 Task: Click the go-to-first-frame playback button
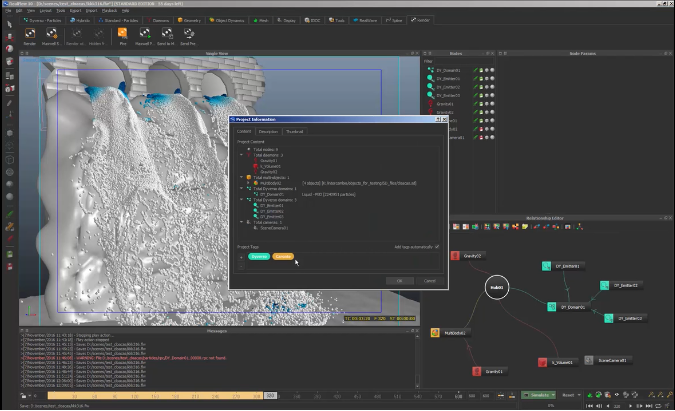[x=589, y=406]
